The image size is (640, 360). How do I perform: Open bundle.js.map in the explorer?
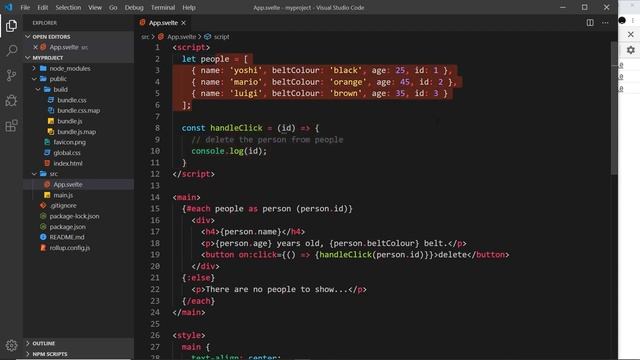[x=76, y=132]
